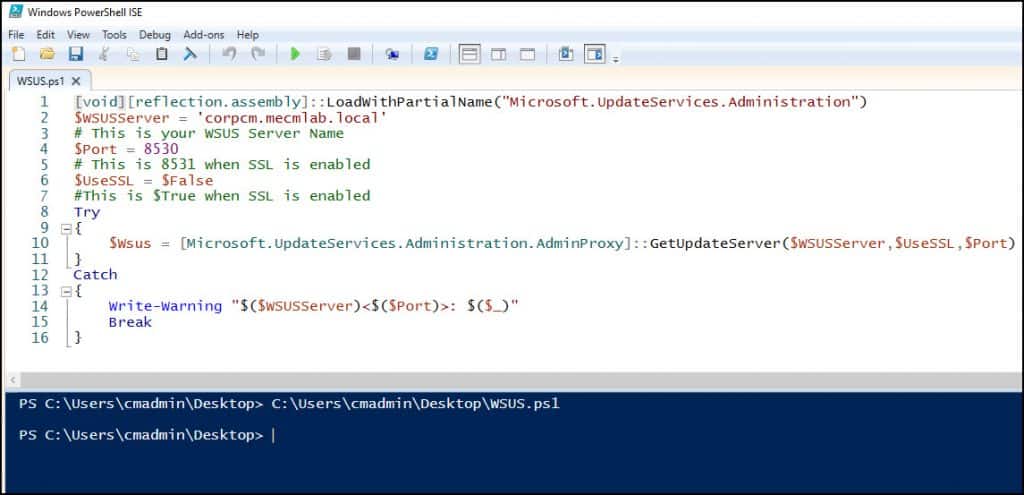Viewport: 1024px width, 495px height.
Task: Click the Open script folder icon
Action: coord(46,54)
